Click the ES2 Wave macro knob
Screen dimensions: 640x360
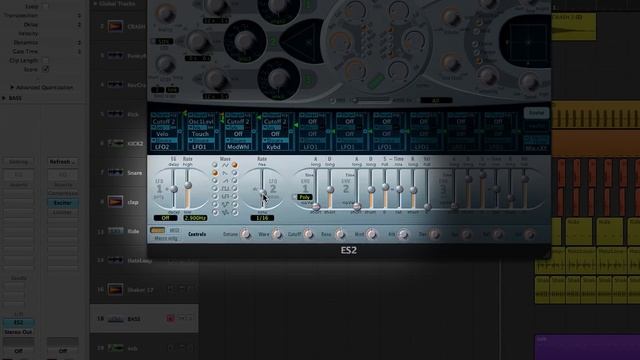coord(277,234)
